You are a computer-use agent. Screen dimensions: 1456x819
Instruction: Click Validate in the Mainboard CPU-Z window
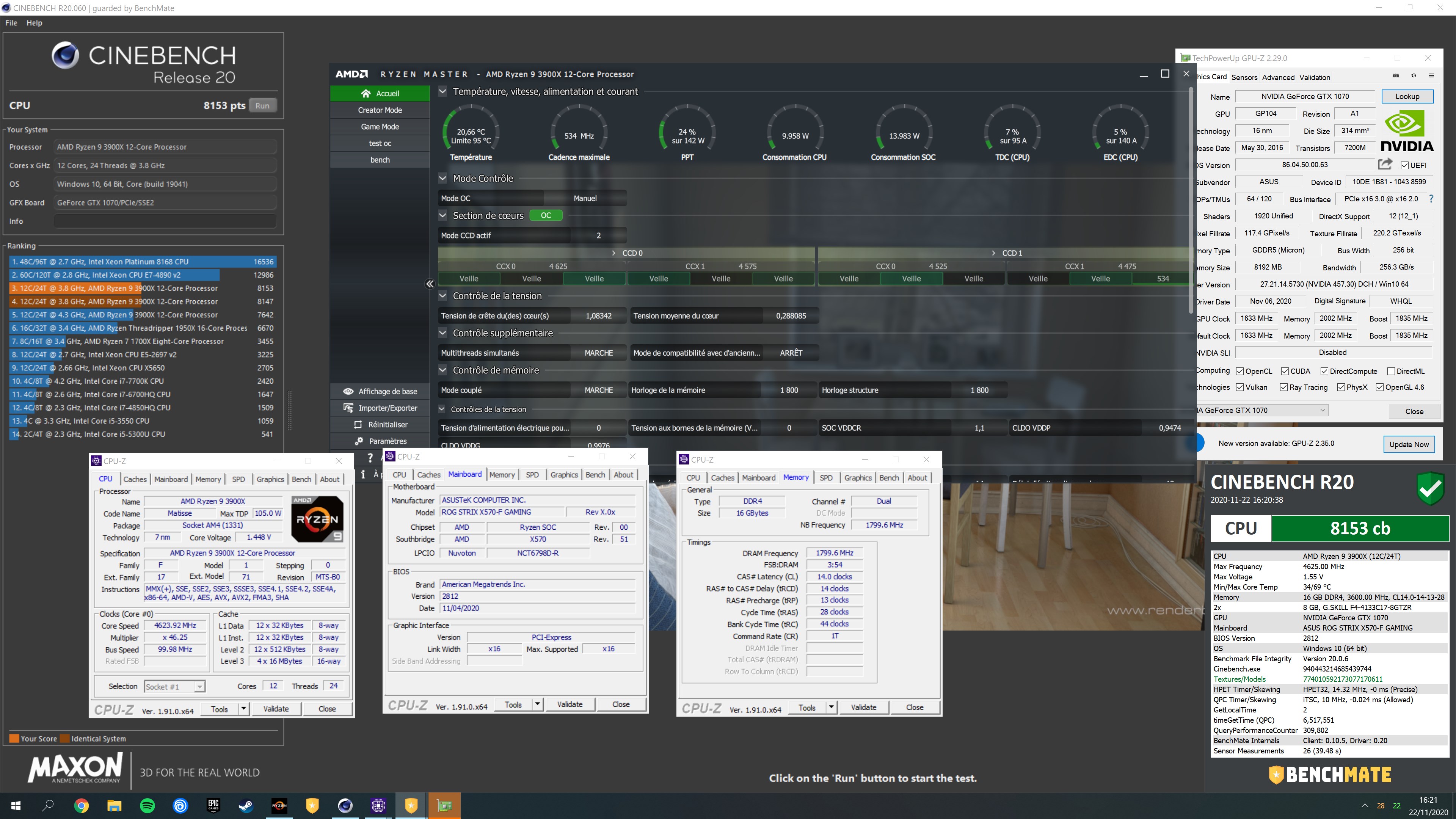(570, 704)
